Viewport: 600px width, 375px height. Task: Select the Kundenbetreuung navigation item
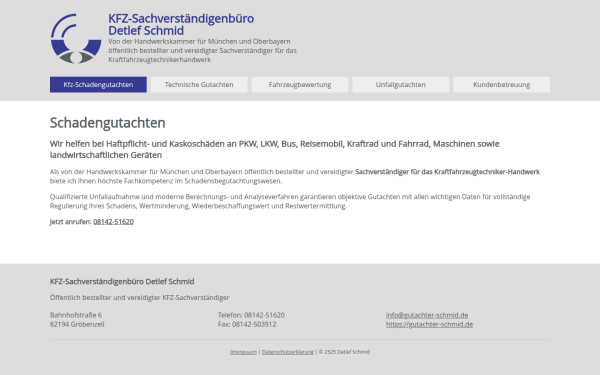(x=502, y=85)
